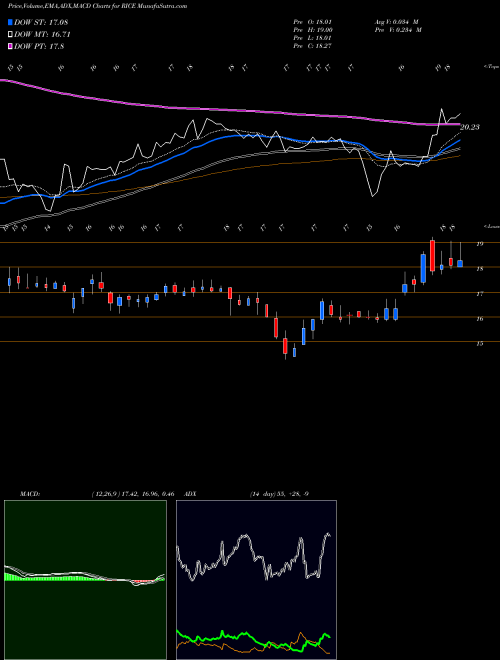Click inside the green MACD chart panel
Image resolution: width=500 pixels, height=660 pixels.
click(85, 580)
